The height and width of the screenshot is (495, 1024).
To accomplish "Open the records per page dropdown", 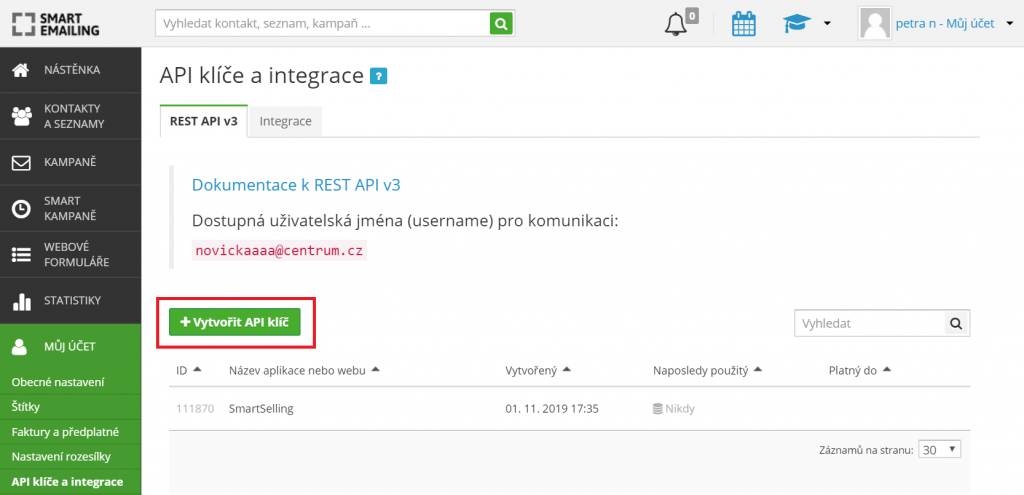I will (x=940, y=450).
